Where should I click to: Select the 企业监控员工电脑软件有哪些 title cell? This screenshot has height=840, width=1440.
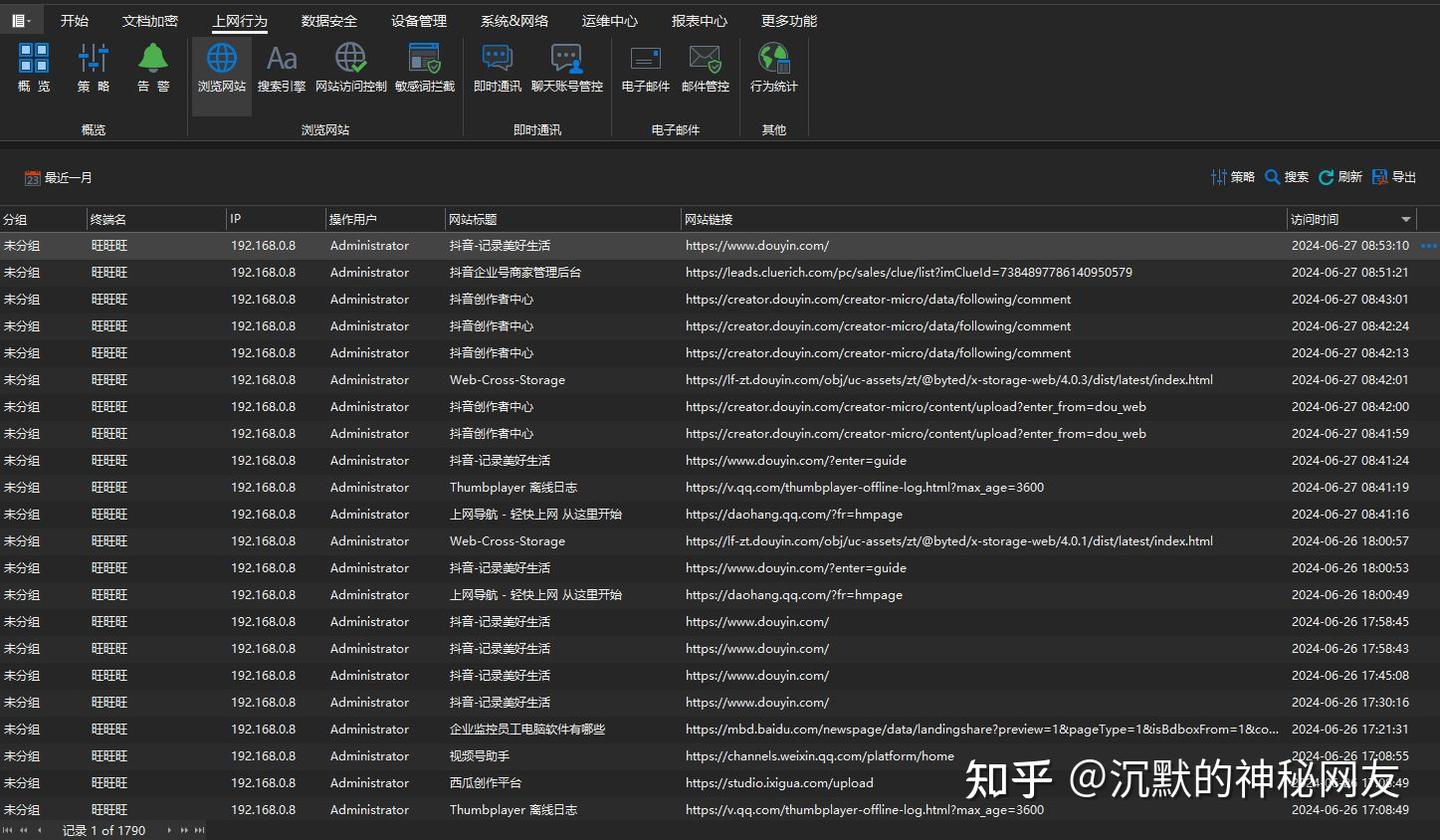coord(527,729)
